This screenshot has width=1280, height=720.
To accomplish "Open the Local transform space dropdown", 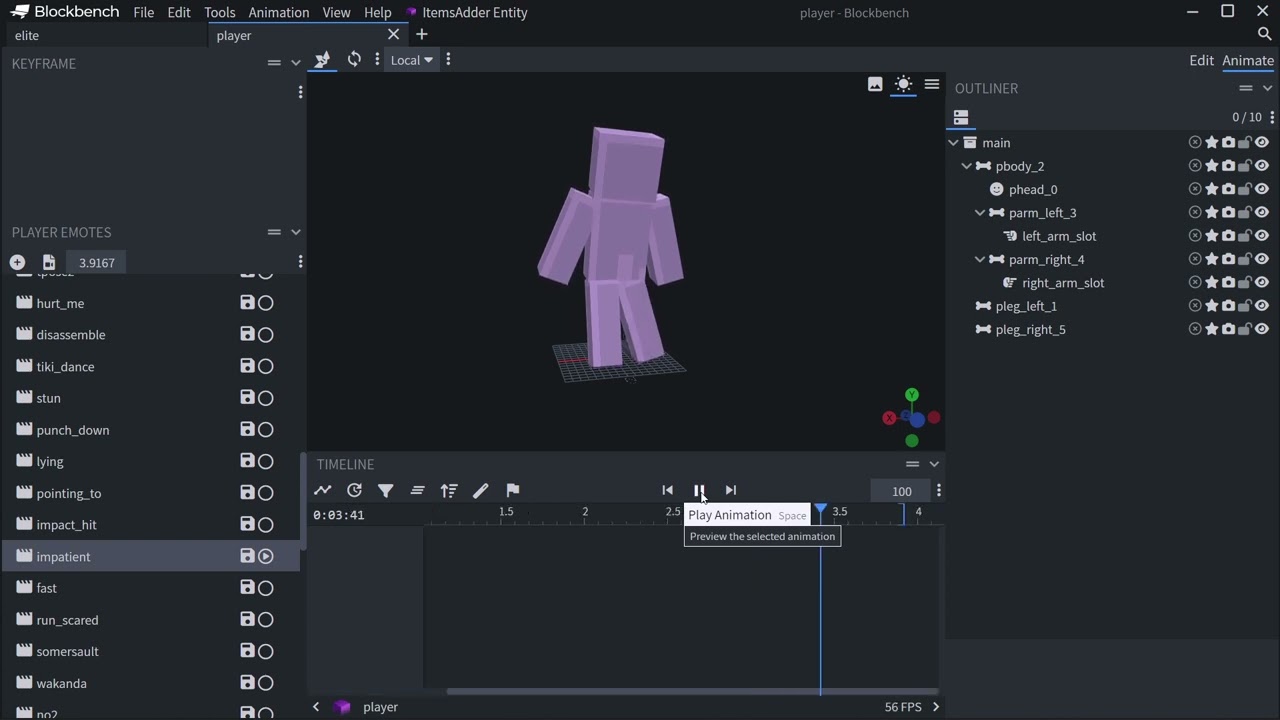I will coord(411,60).
